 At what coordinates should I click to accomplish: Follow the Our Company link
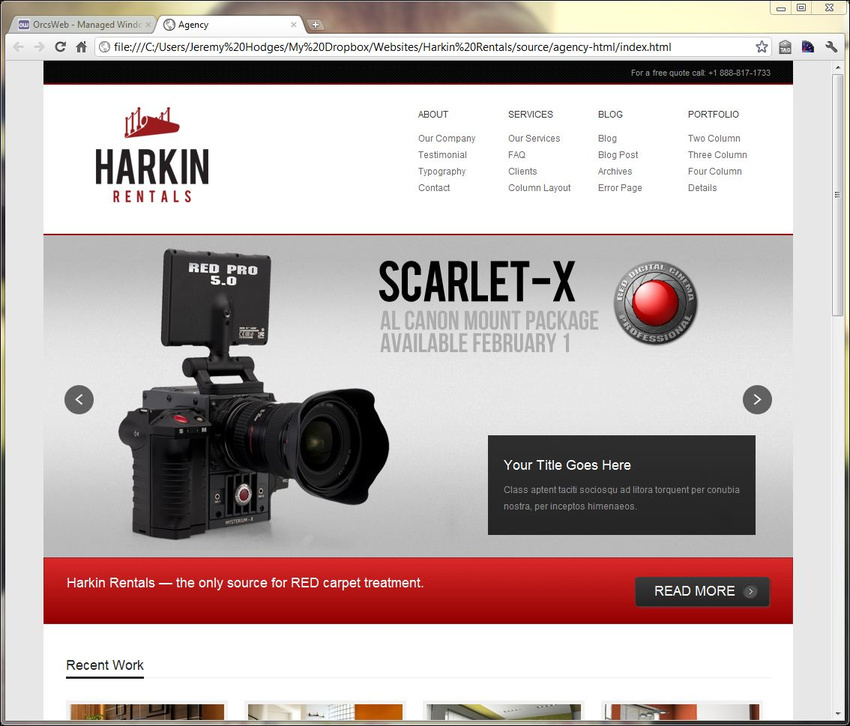click(447, 138)
